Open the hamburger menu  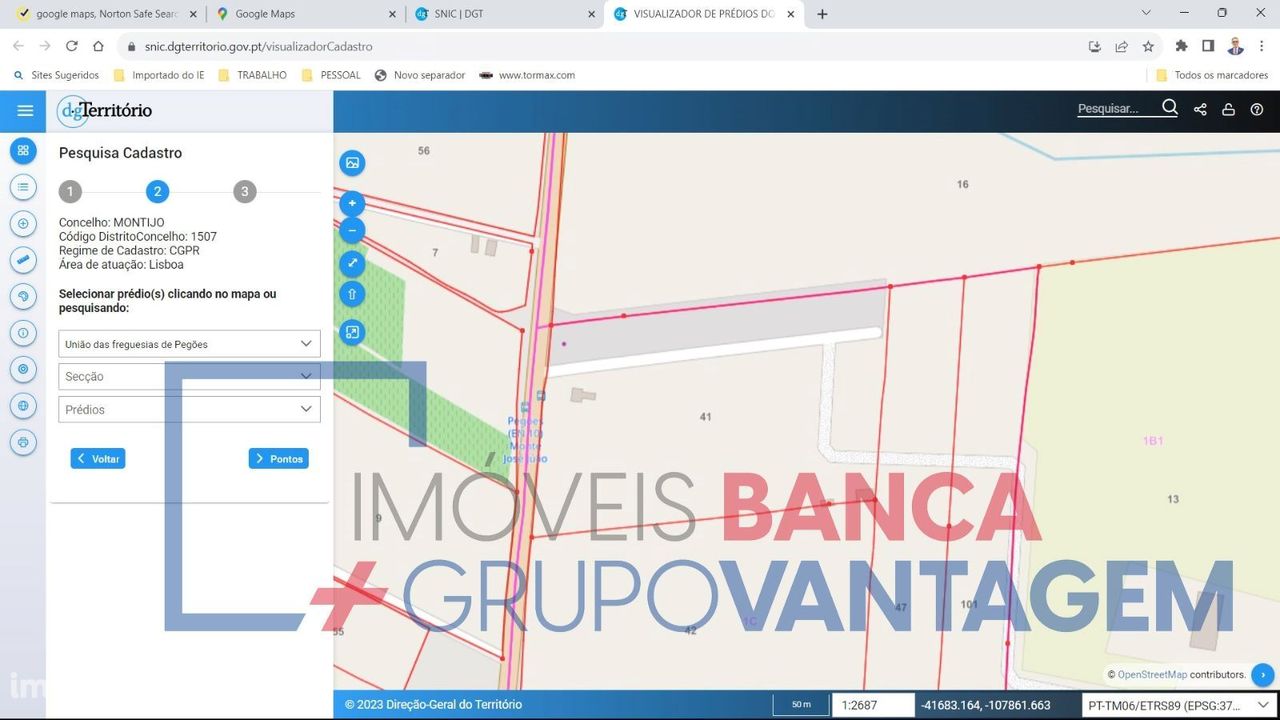25,111
